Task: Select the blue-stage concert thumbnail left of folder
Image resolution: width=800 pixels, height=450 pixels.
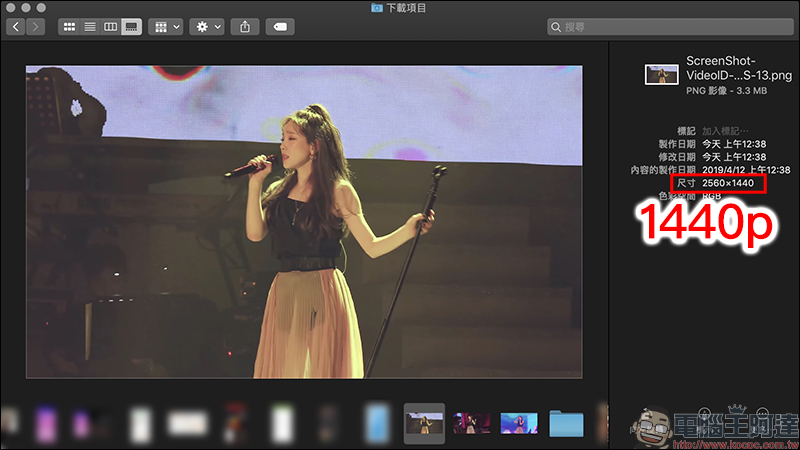Action: point(519,423)
